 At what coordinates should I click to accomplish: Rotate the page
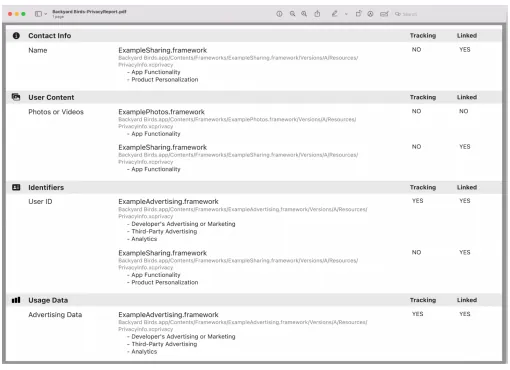point(358,14)
